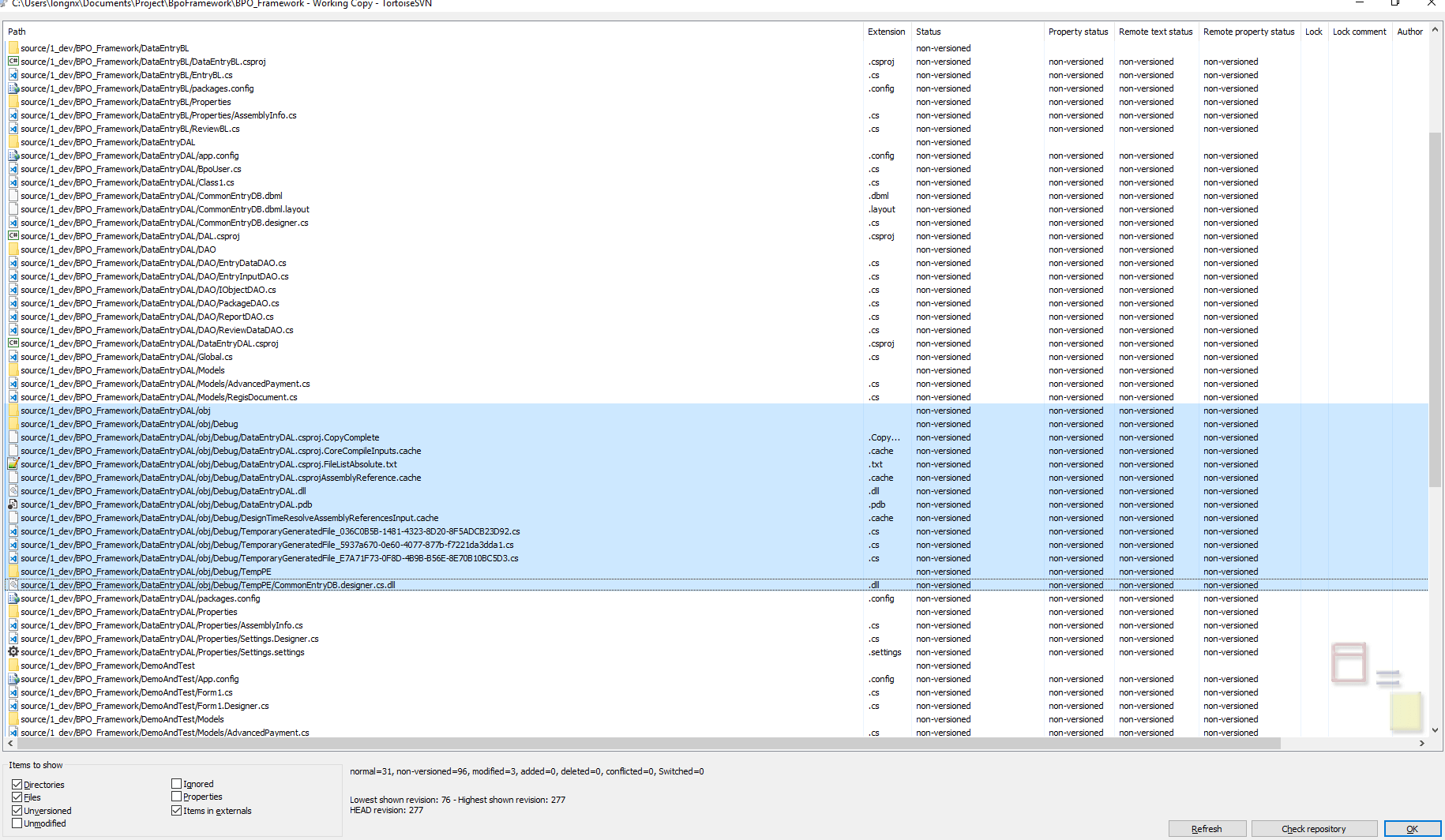The height and width of the screenshot is (840, 1445).
Task: Select the DAO/PackageDAO.cs row
Action: click(716, 303)
